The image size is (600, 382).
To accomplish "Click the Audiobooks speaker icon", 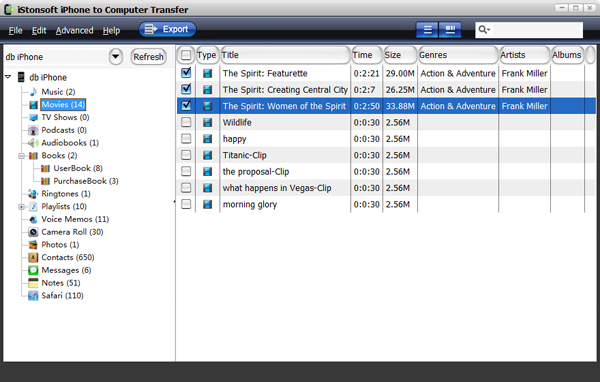I will pos(33,143).
